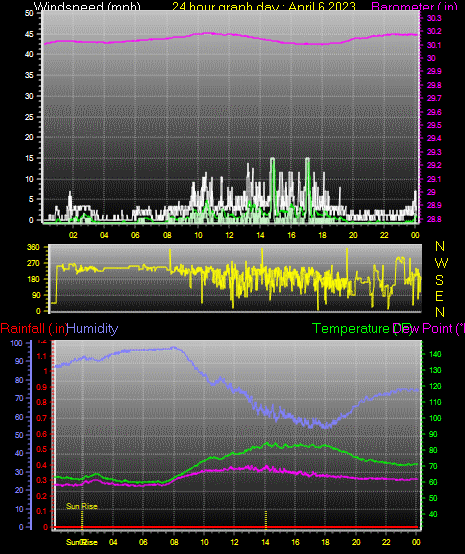Click the 24 hour graph date title
465x554 pixels.
(x=264, y=6)
